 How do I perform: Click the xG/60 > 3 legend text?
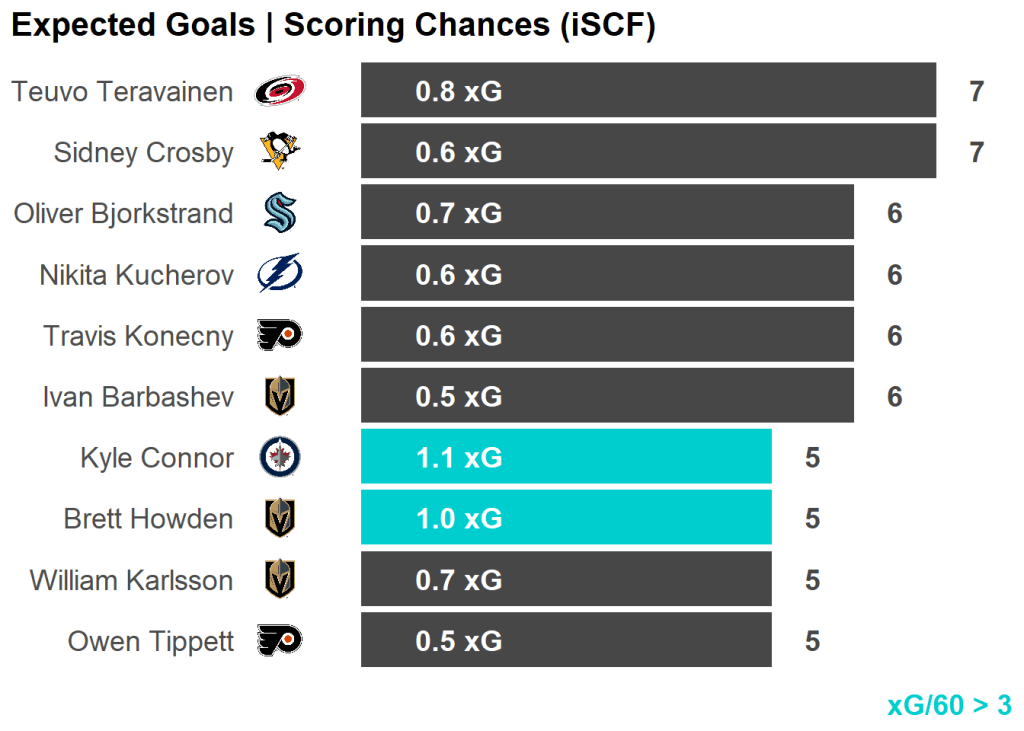point(949,705)
